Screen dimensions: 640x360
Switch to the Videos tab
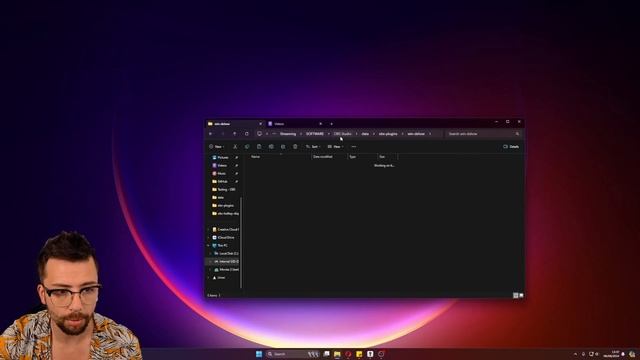pyautogui.click(x=295, y=124)
